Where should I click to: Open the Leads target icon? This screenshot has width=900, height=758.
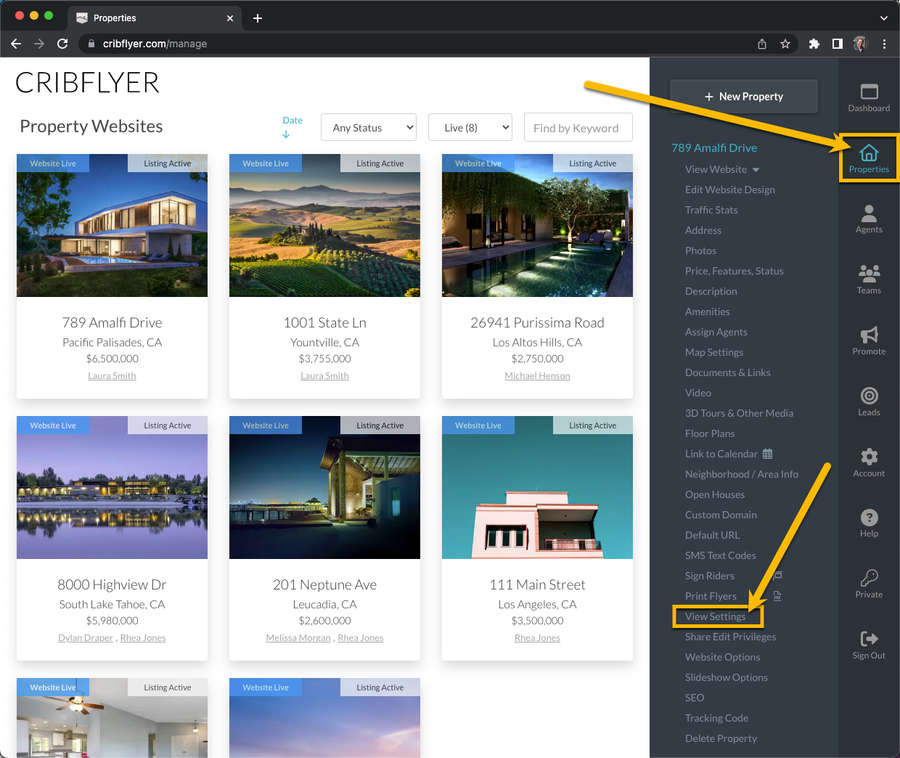click(868, 395)
